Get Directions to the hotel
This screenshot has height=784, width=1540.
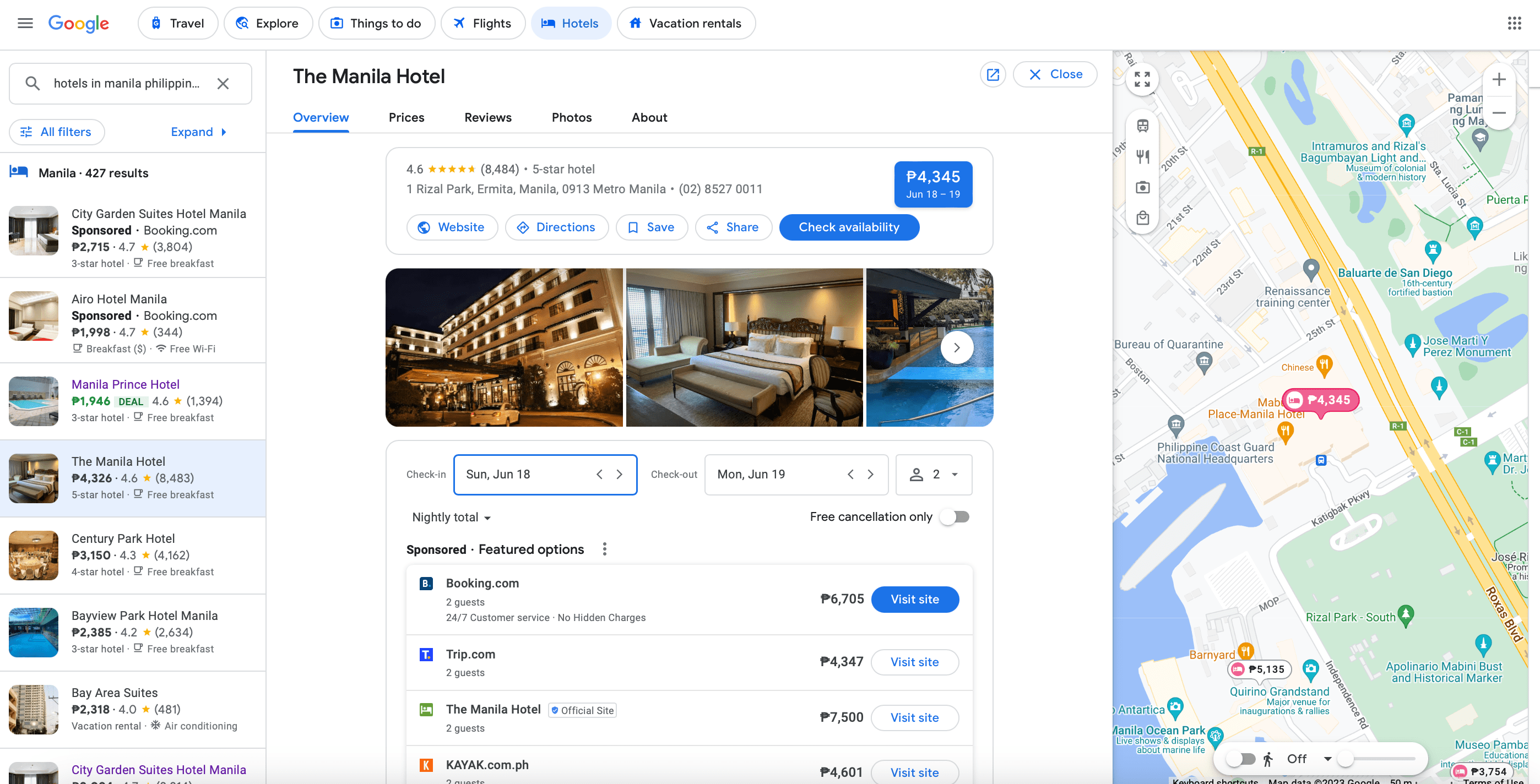click(557, 228)
